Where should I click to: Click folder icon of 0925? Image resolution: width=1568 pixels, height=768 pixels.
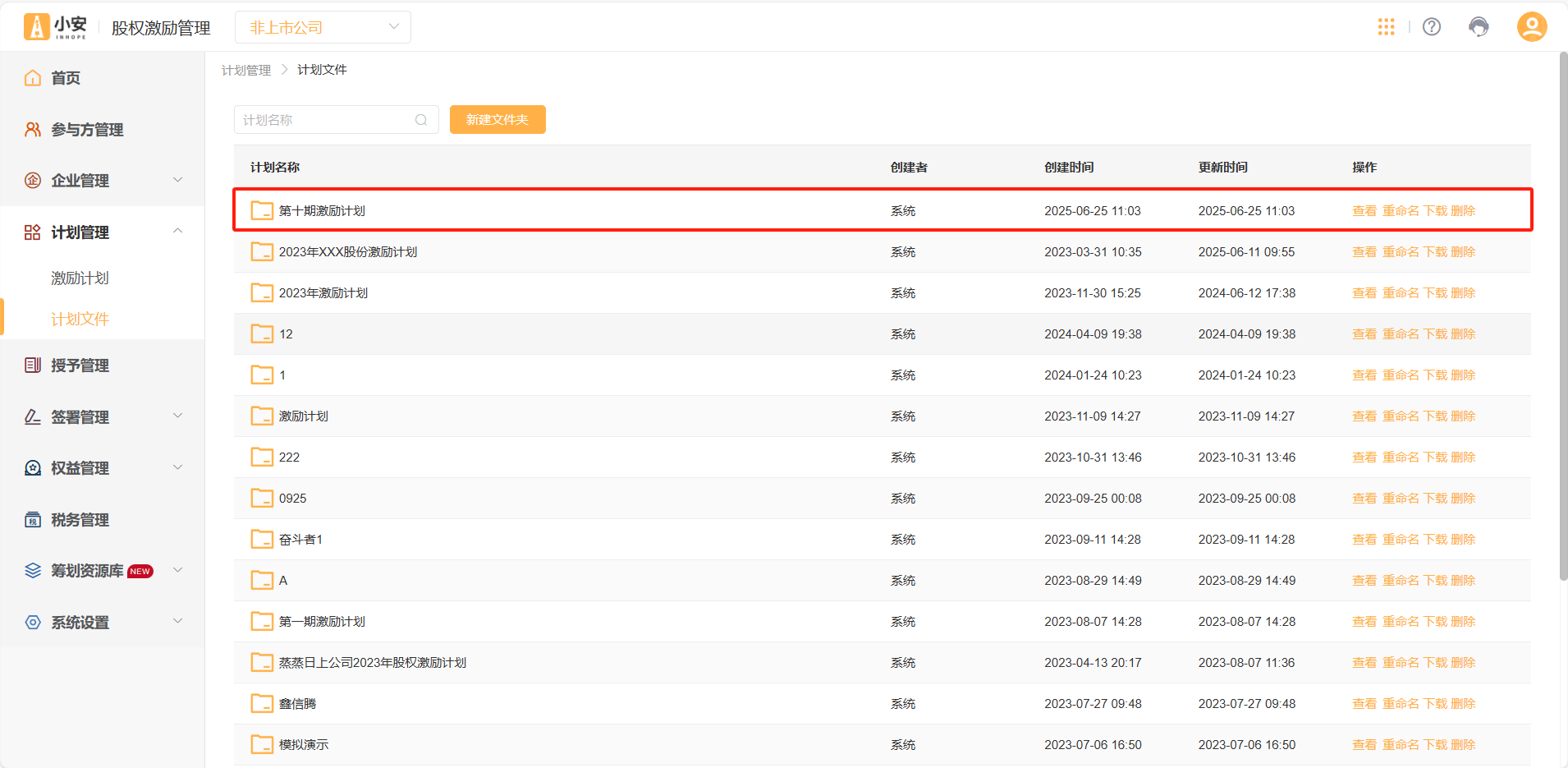coord(262,498)
